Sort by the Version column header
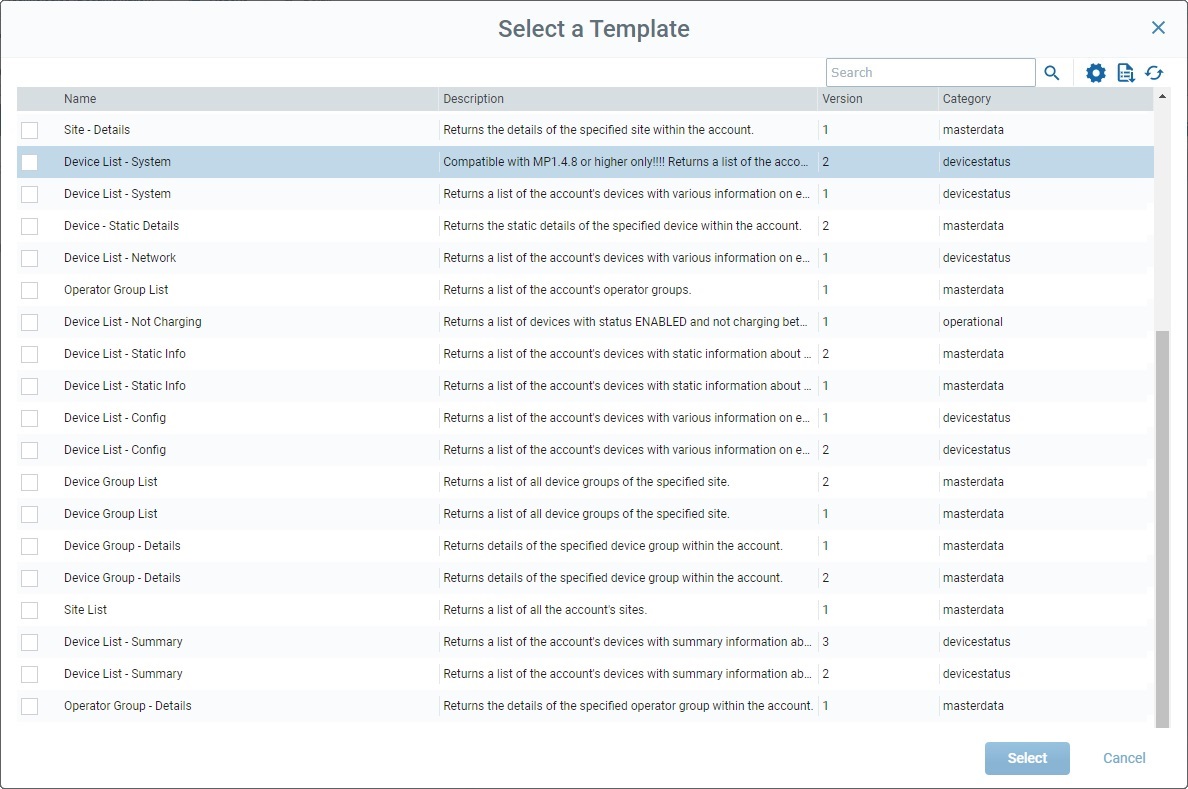 point(842,99)
